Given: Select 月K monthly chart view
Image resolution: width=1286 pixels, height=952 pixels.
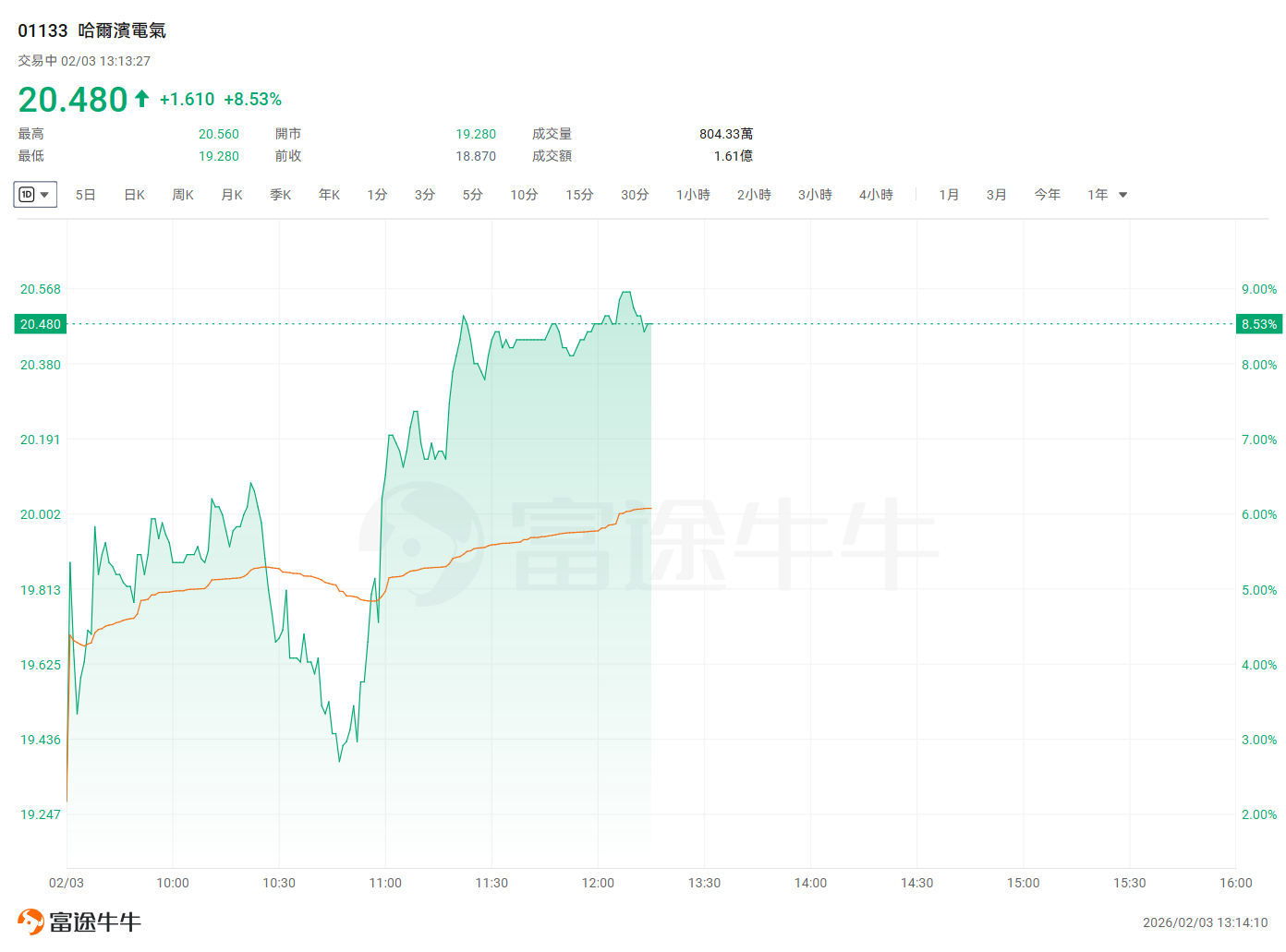Looking at the screenshot, I should pos(232,195).
